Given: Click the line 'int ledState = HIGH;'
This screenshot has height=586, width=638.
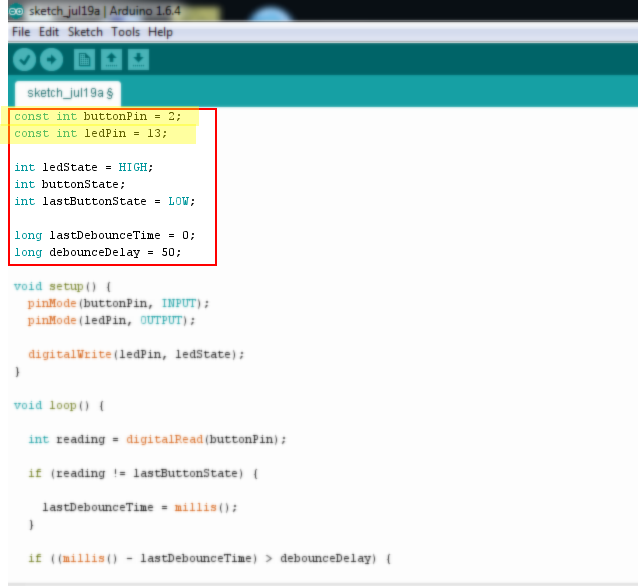Looking at the screenshot, I should [84, 167].
